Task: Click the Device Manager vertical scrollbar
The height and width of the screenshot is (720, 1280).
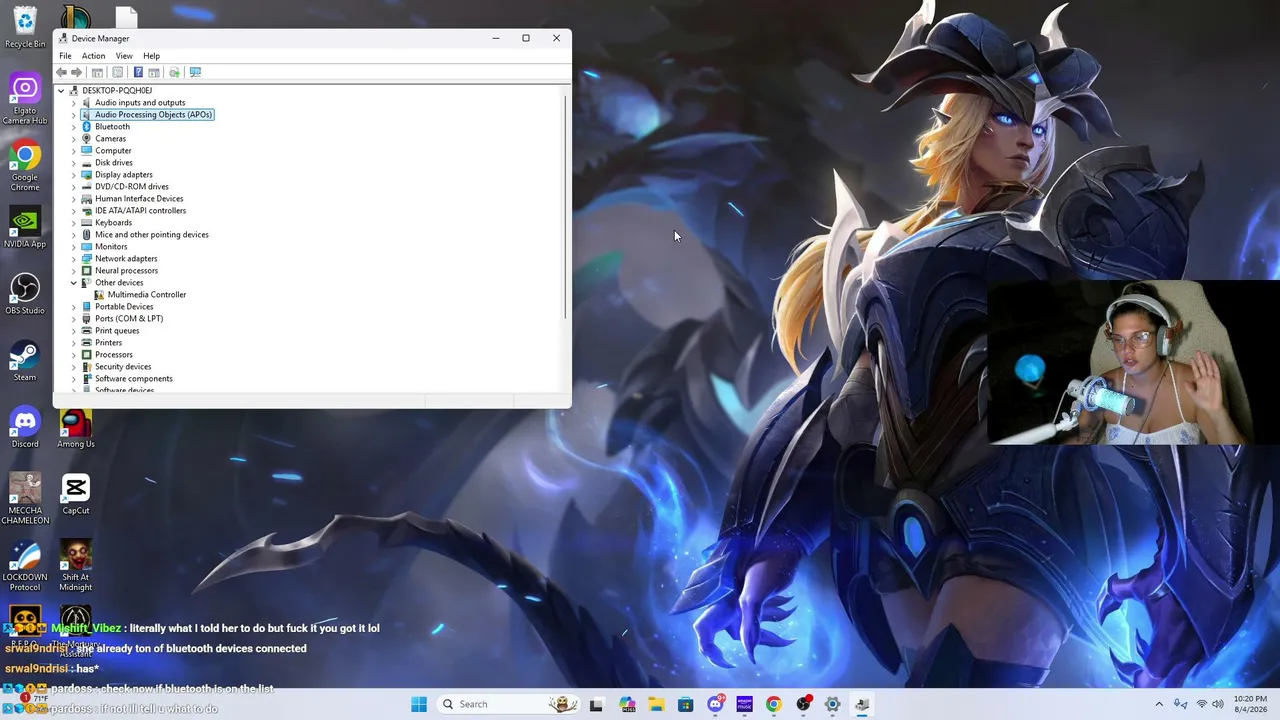Action: pos(566,207)
